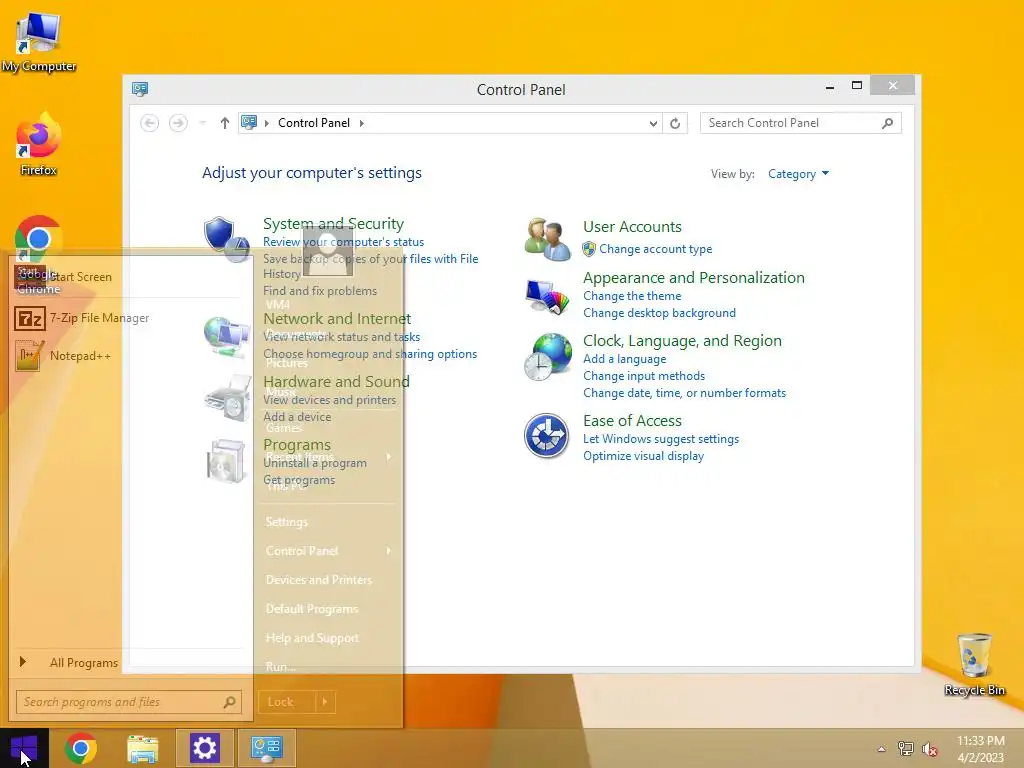This screenshot has width=1024, height=768.
Task: Open Settings in the Start menu
Action: click(x=286, y=522)
